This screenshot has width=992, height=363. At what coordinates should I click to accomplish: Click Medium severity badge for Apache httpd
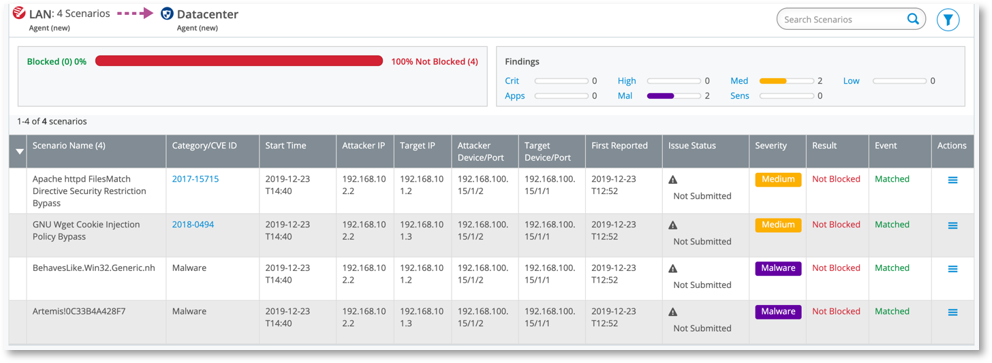[778, 180]
